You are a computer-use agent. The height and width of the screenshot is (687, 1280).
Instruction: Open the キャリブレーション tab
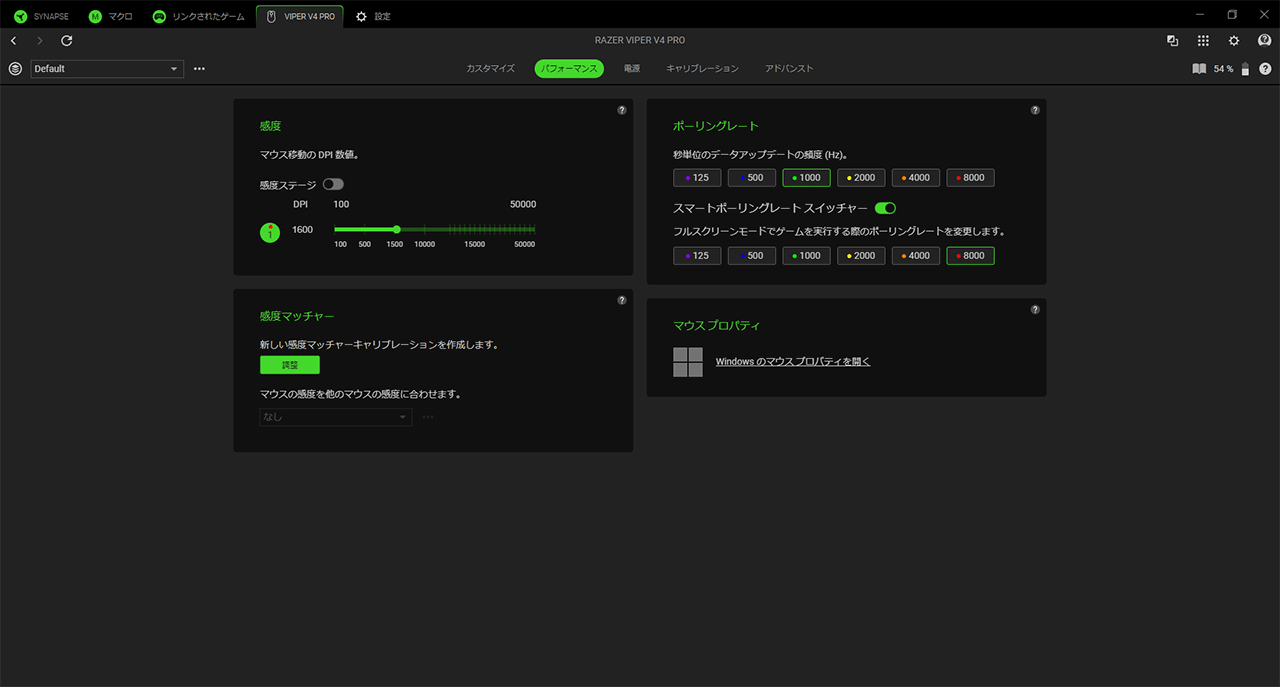702,69
